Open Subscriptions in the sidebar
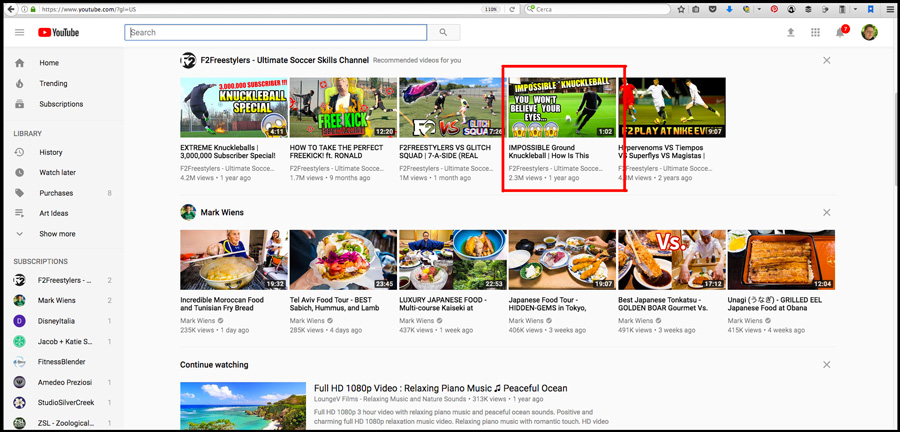 (62, 104)
